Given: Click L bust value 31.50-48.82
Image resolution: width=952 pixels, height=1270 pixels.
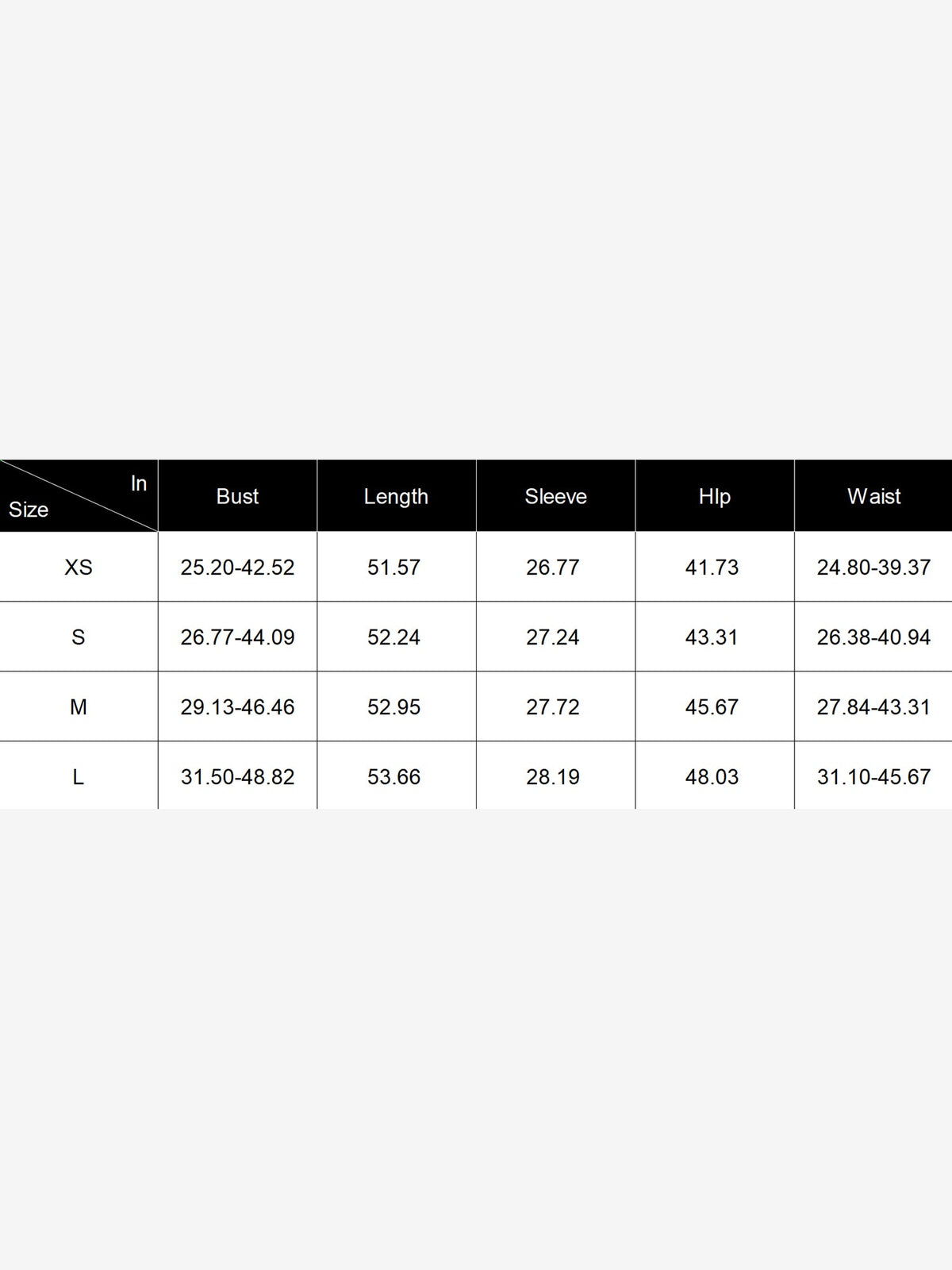Looking at the screenshot, I should tap(237, 776).
